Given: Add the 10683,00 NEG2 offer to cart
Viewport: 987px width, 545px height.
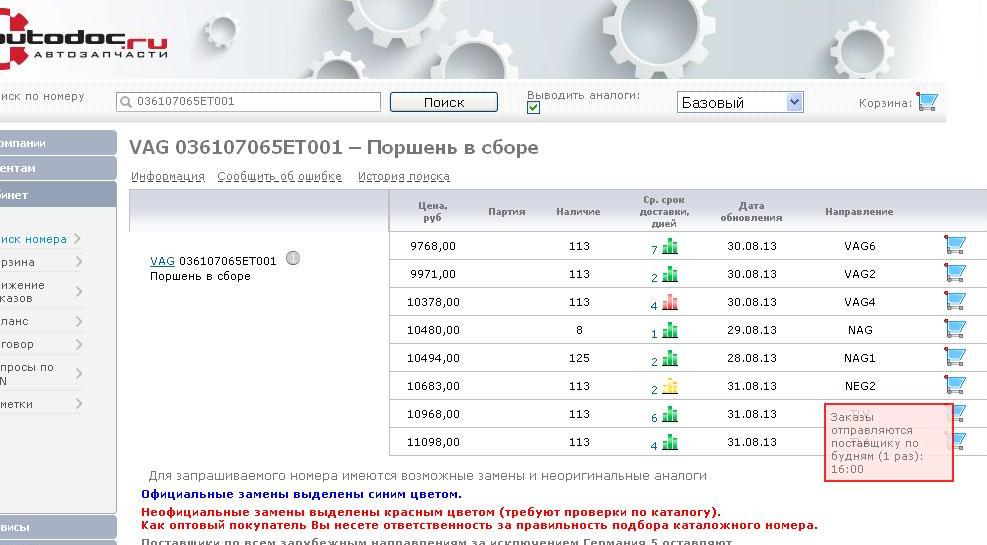Looking at the screenshot, I should pyautogui.click(x=954, y=385).
